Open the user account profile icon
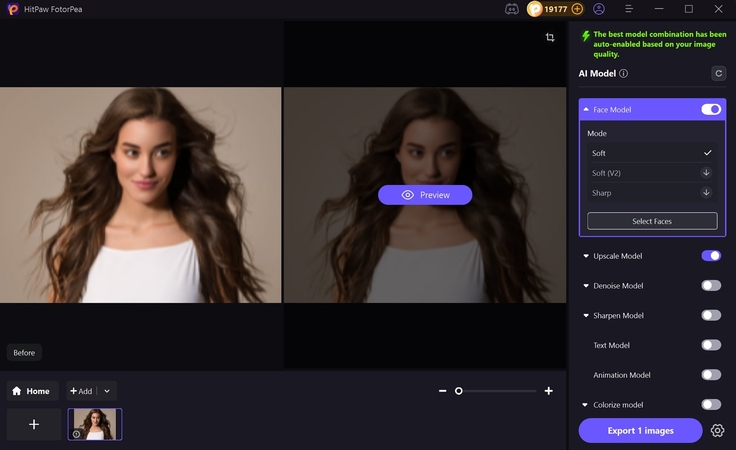Viewport: 736px width, 450px height. (599, 9)
